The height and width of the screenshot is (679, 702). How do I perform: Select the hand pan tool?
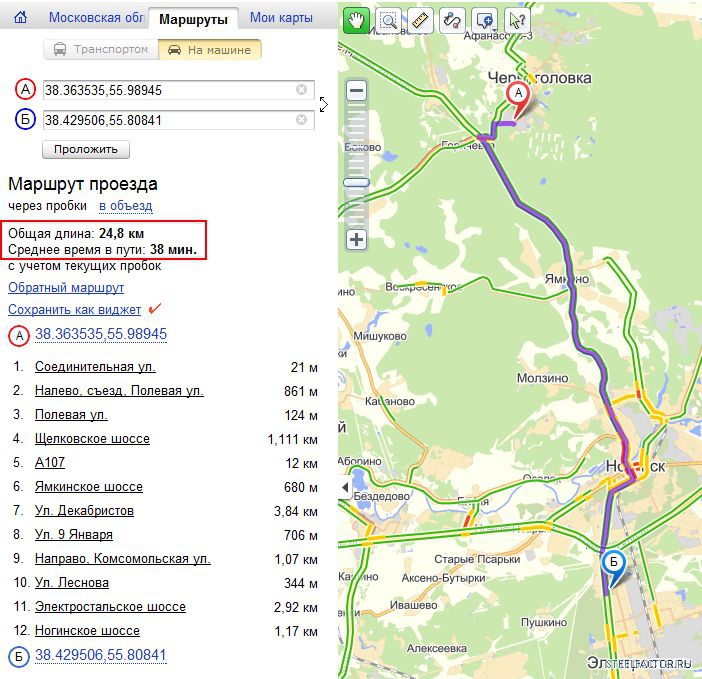[x=357, y=20]
